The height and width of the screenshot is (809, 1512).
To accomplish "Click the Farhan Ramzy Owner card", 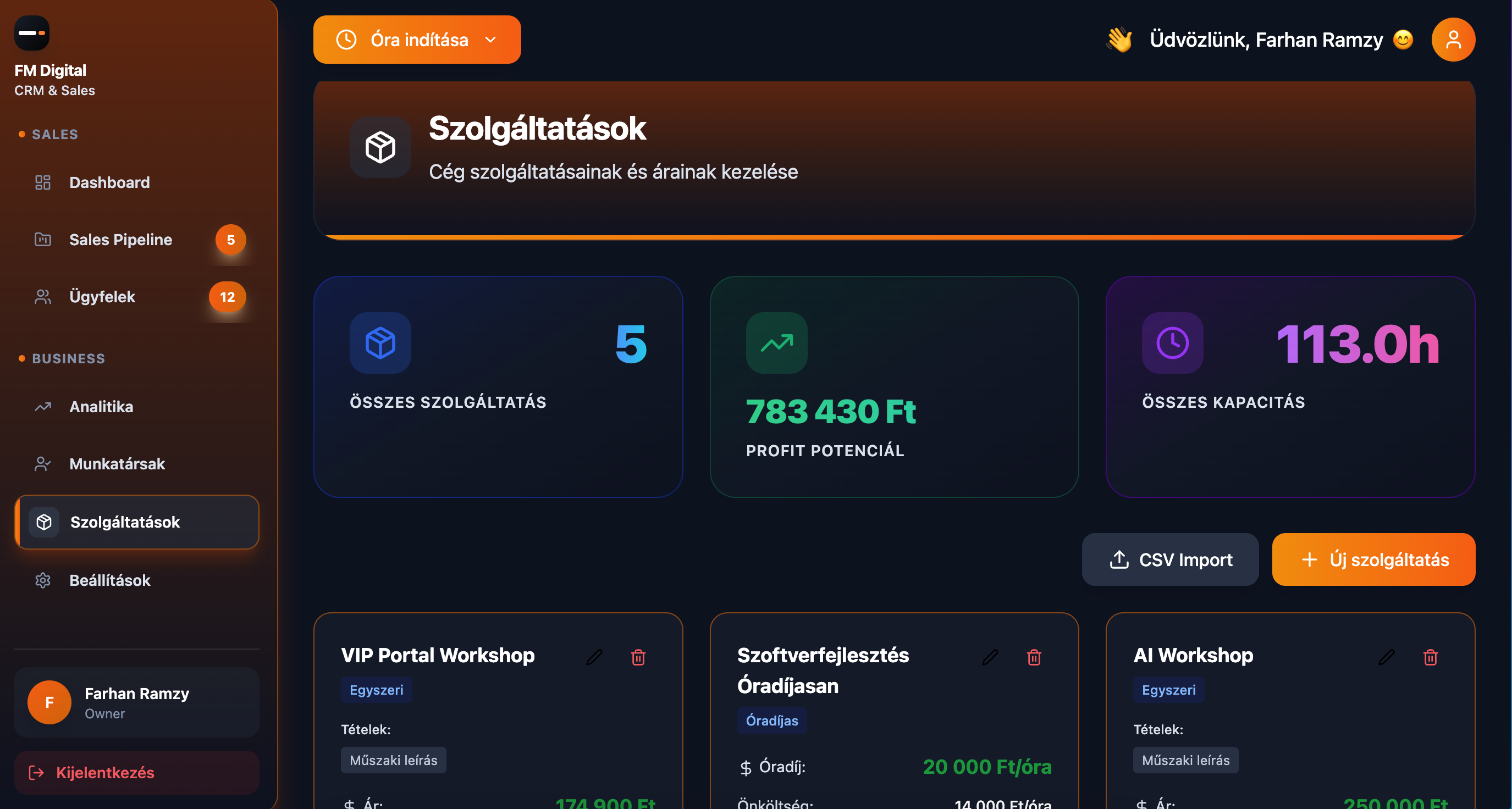I will (x=136, y=702).
